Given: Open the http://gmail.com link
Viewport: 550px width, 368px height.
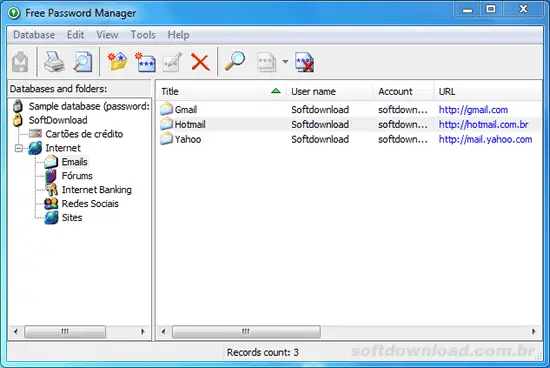Looking at the screenshot, I should 473,110.
